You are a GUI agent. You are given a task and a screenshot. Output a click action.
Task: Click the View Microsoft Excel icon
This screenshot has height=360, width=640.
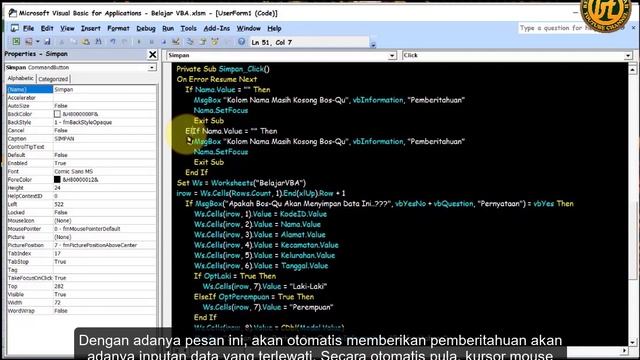tap(16, 42)
